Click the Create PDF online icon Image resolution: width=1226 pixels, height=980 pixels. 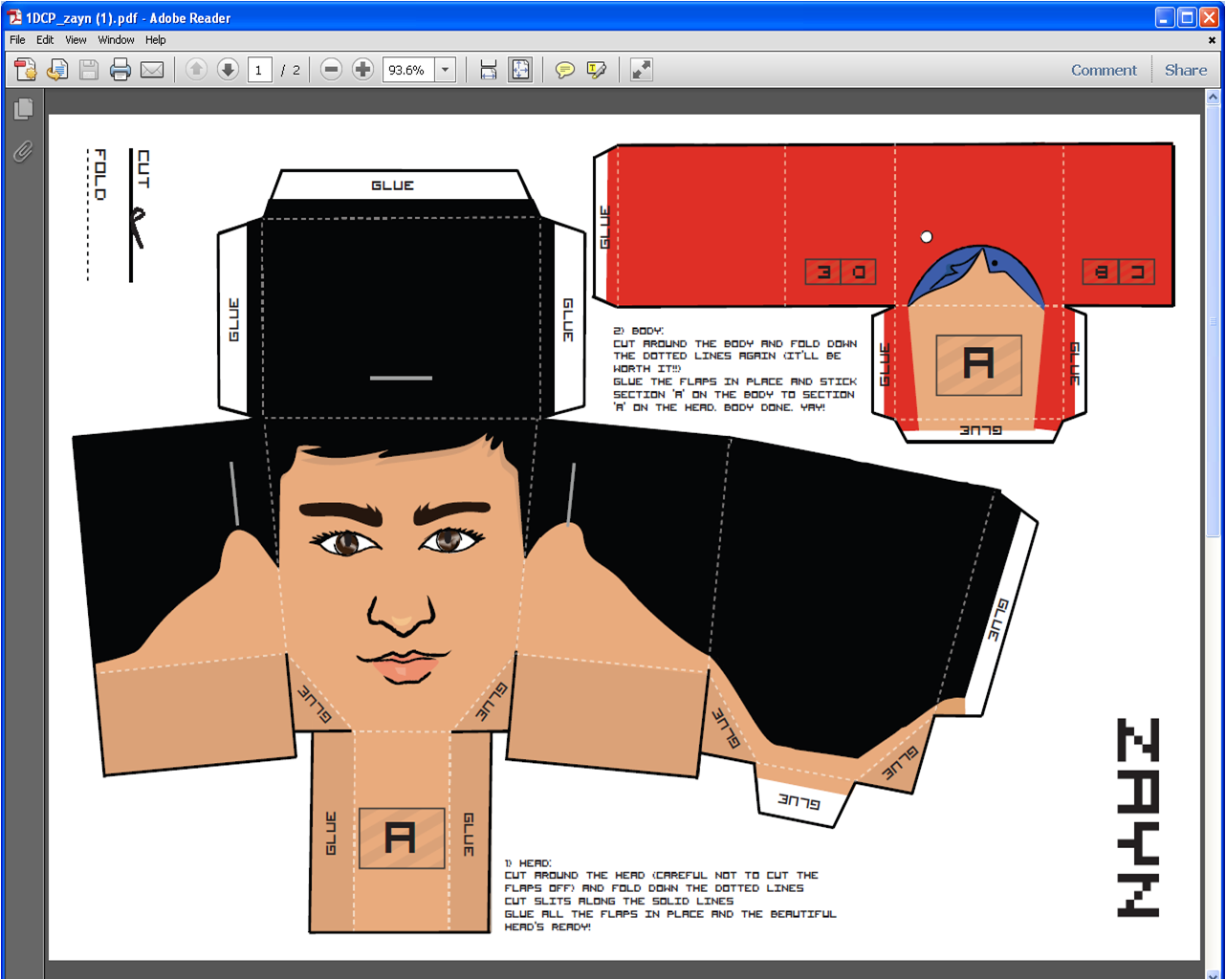26,70
